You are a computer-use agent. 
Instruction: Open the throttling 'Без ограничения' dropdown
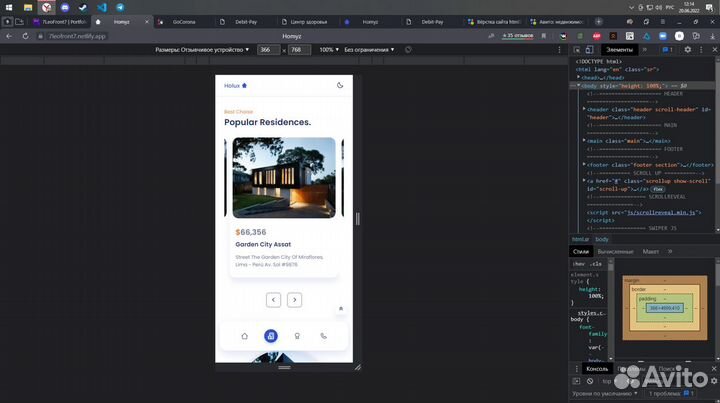(369, 49)
